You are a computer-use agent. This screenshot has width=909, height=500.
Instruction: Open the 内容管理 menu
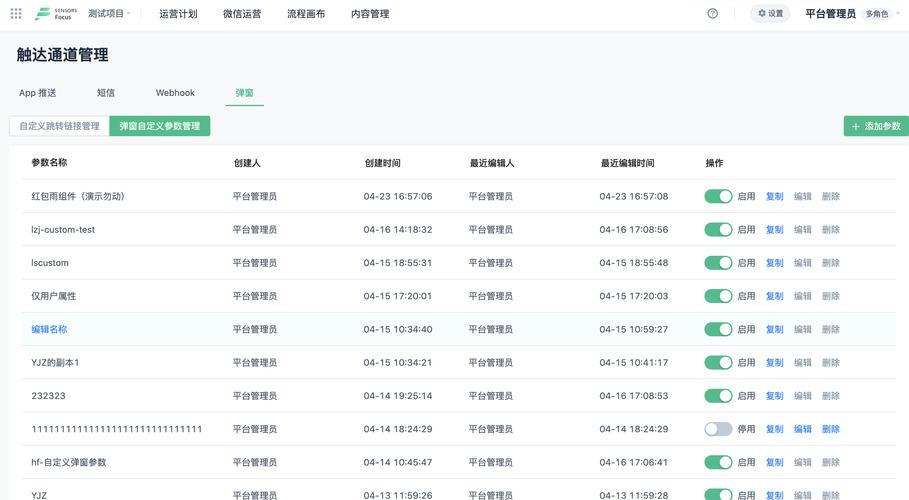370,14
